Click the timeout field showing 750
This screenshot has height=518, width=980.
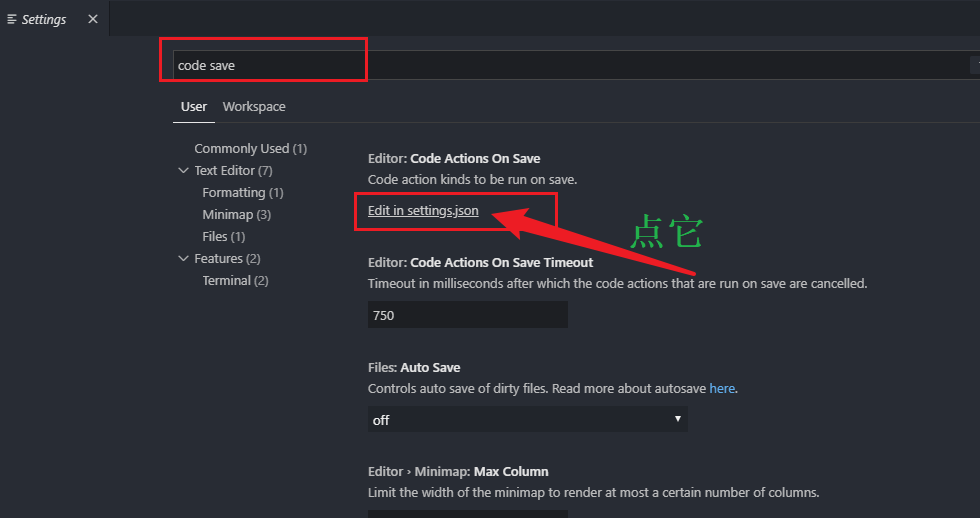click(467, 315)
